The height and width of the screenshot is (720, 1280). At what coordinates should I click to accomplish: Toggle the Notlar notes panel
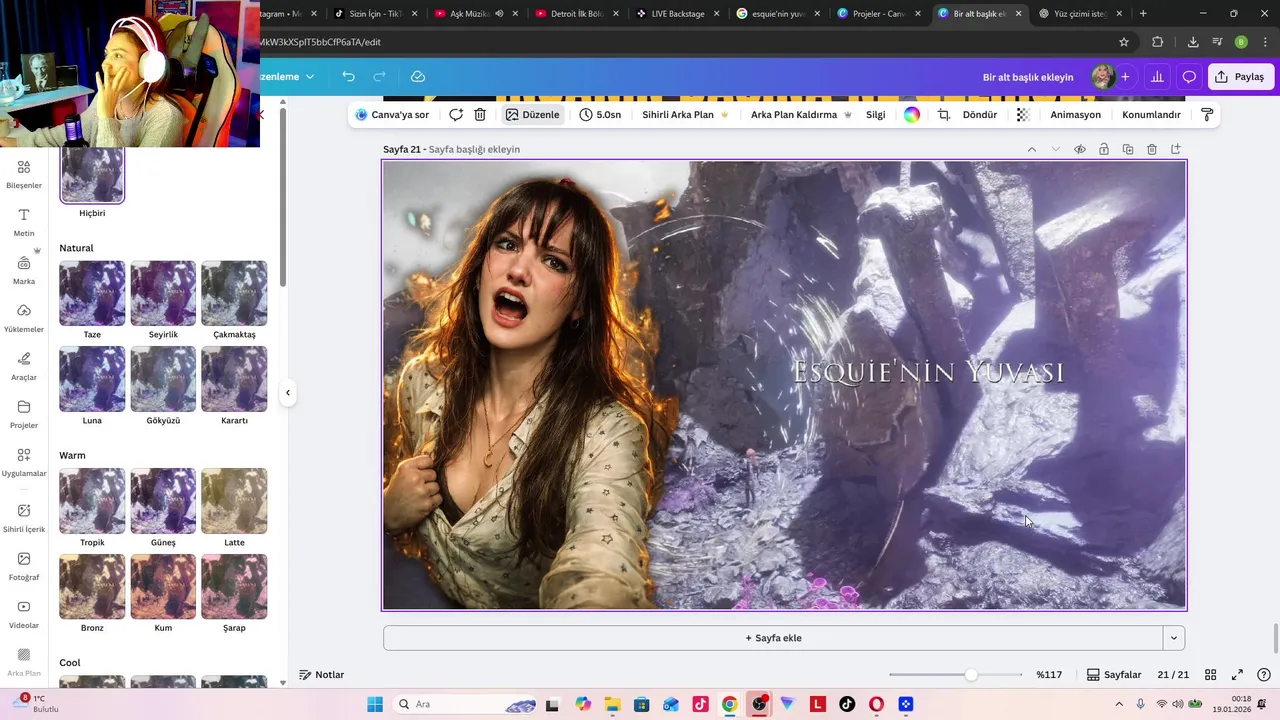pyautogui.click(x=322, y=675)
